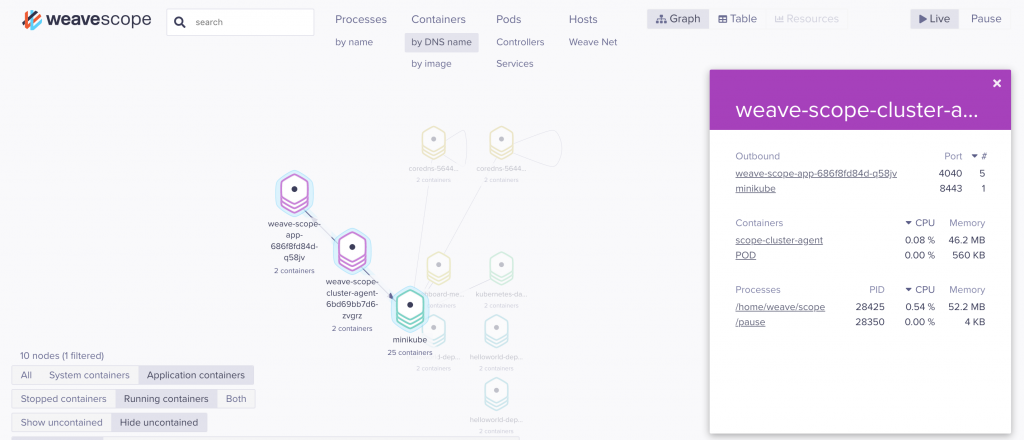Screen dimensions: 1024x440
Task: Switch to Graph view
Action: pyautogui.click(x=678, y=19)
